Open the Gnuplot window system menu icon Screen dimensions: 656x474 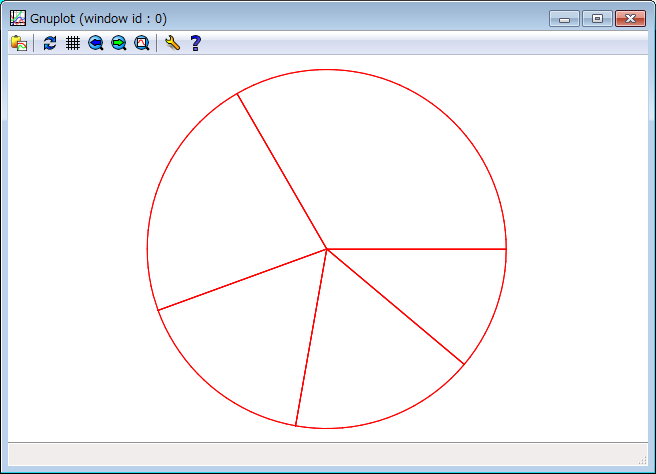point(18,18)
